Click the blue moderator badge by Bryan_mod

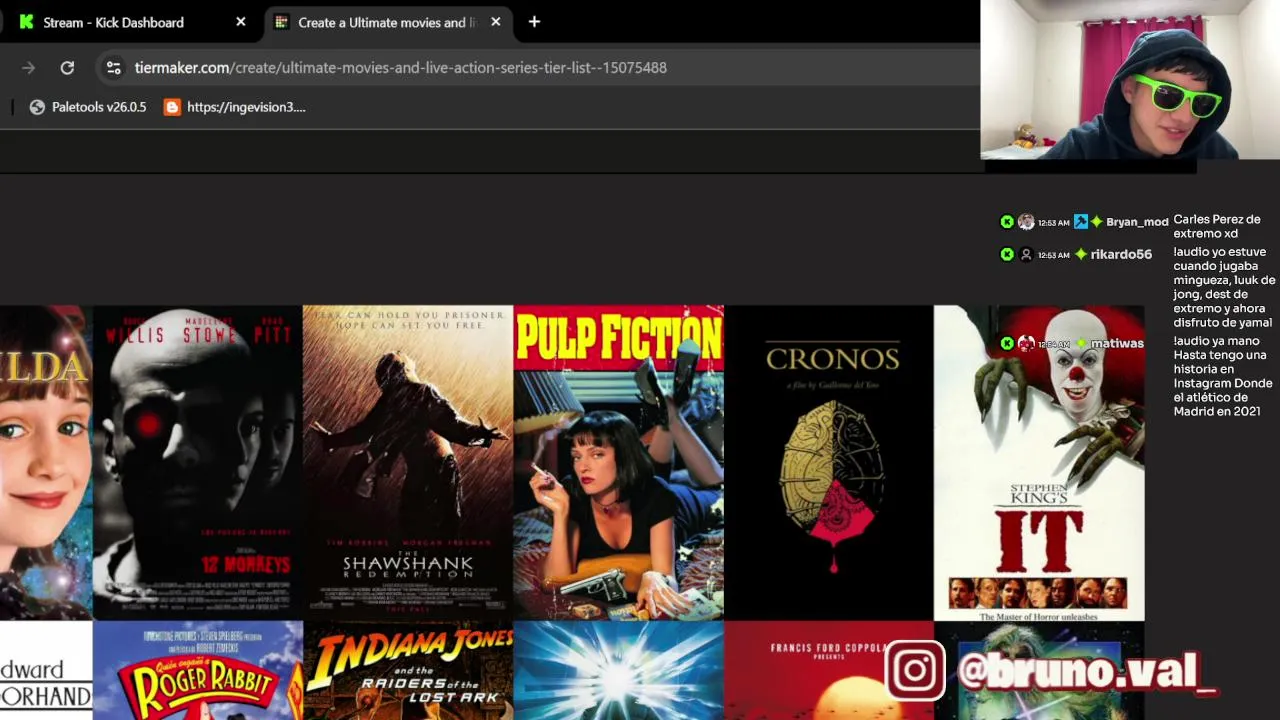click(x=1081, y=222)
